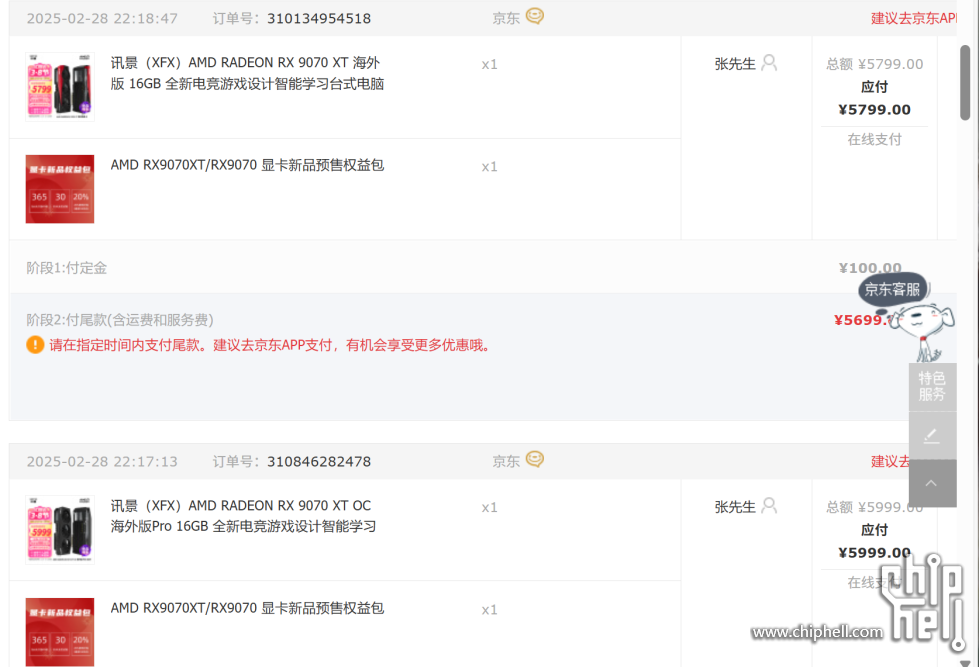Click 总额 ¥5799.00 in first order

875,64
